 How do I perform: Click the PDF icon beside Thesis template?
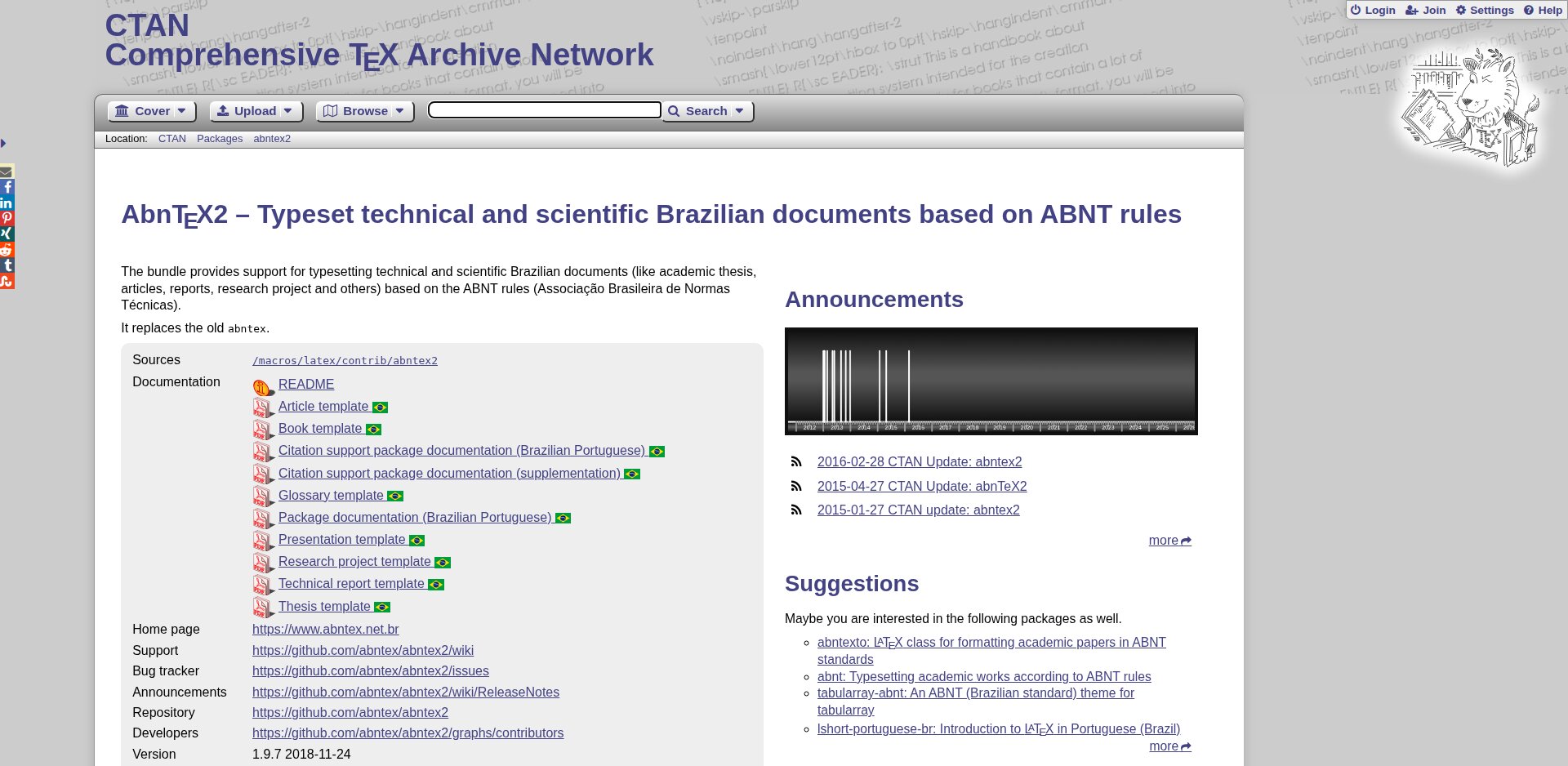pos(263,608)
